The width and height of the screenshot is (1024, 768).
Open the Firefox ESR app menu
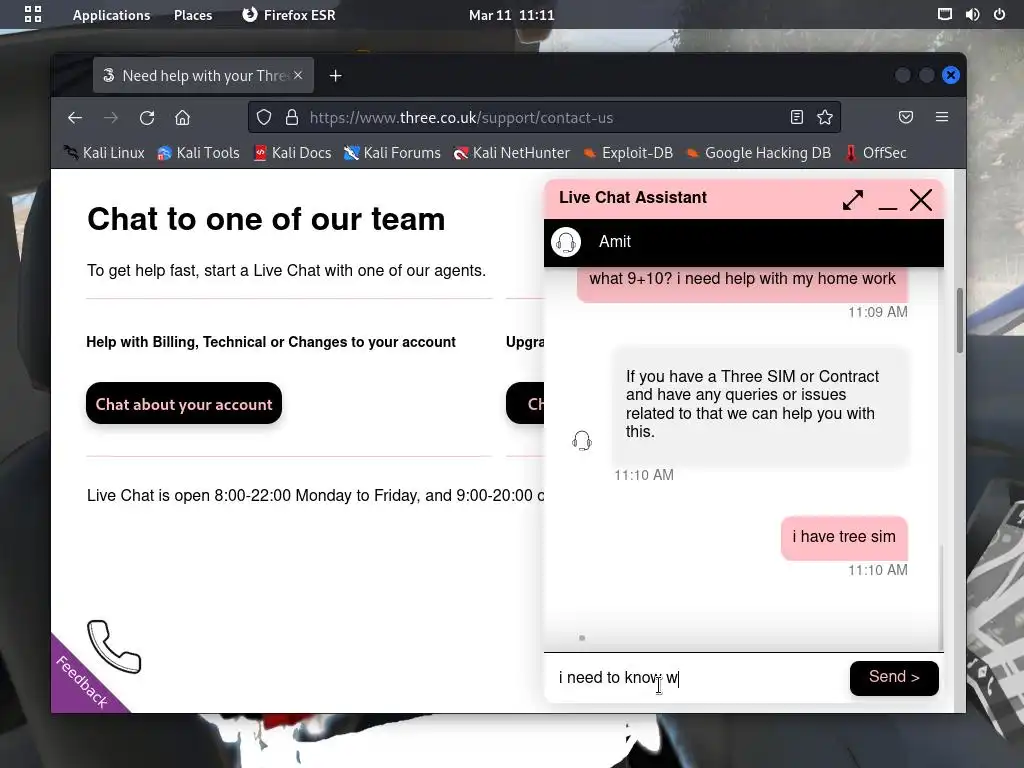[x=289, y=15]
